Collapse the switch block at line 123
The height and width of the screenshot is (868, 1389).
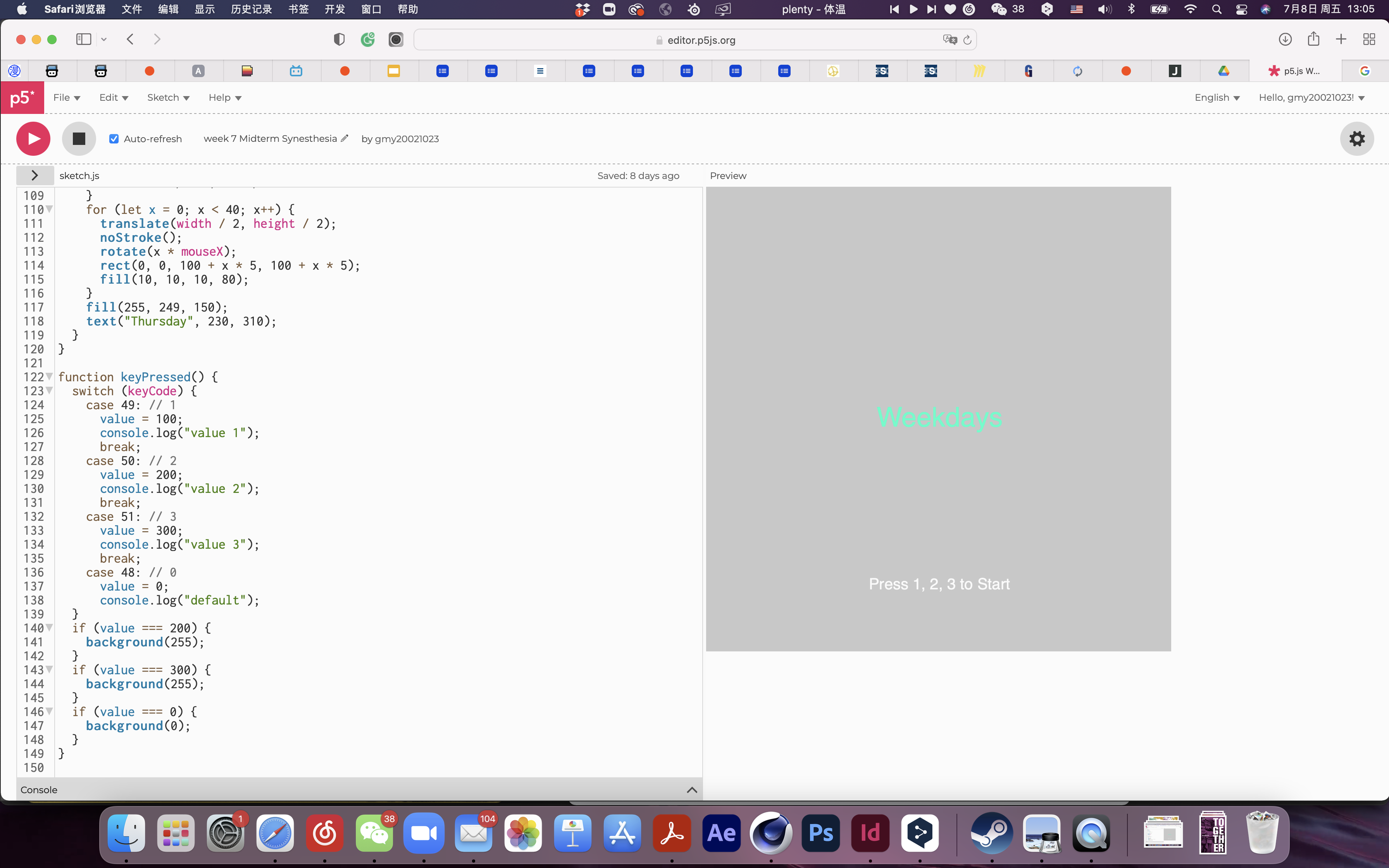tap(49, 390)
